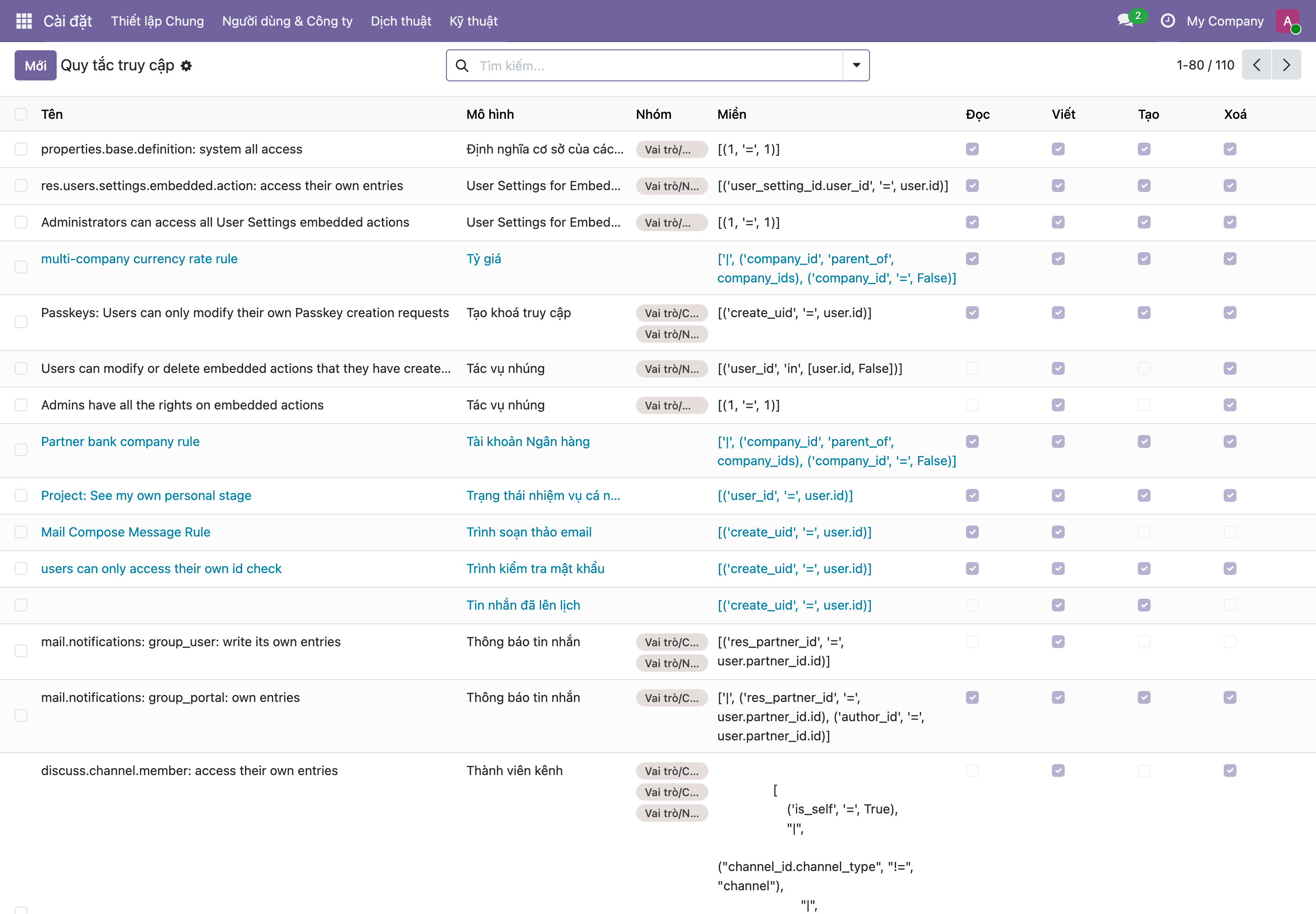Open Project: See my own personal stage

[146, 495]
